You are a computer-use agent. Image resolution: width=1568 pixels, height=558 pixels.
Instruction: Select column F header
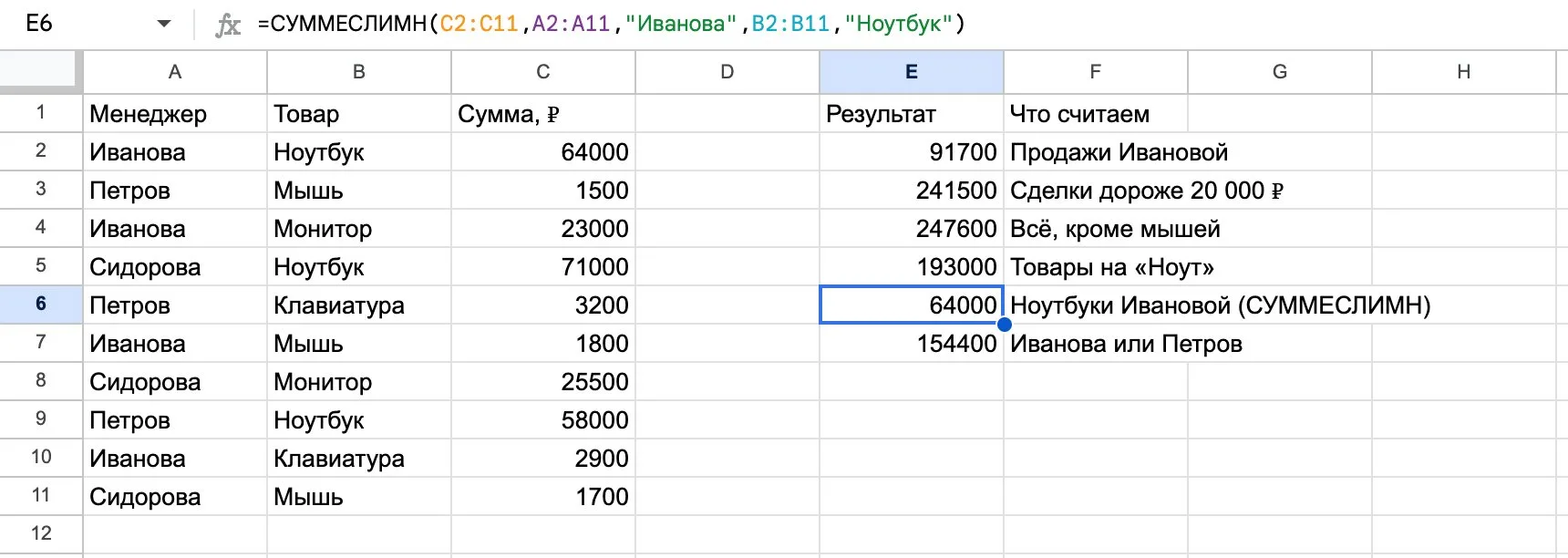(x=1096, y=72)
